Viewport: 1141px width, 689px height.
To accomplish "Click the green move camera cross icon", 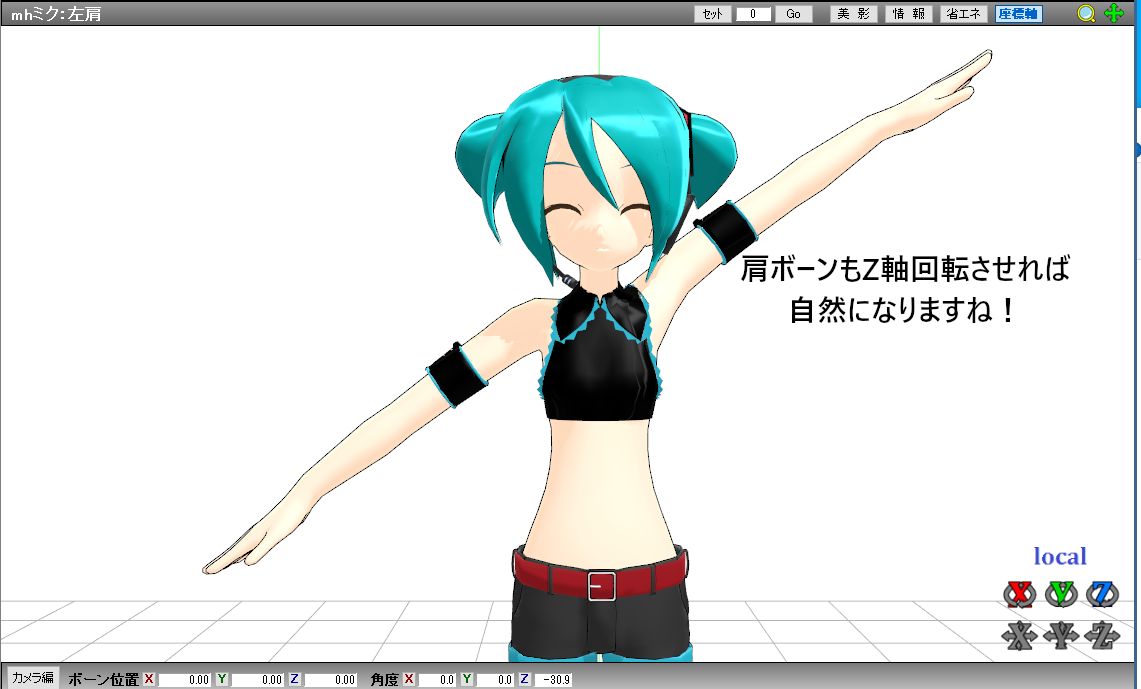I will [x=1113, y=13].
